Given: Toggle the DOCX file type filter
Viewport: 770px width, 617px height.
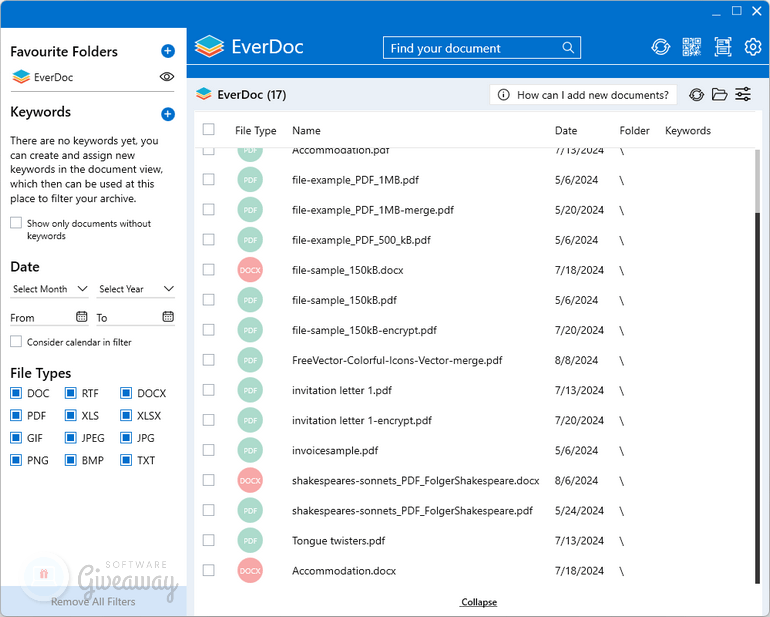Looking at the screenshot, I should 126,393.
